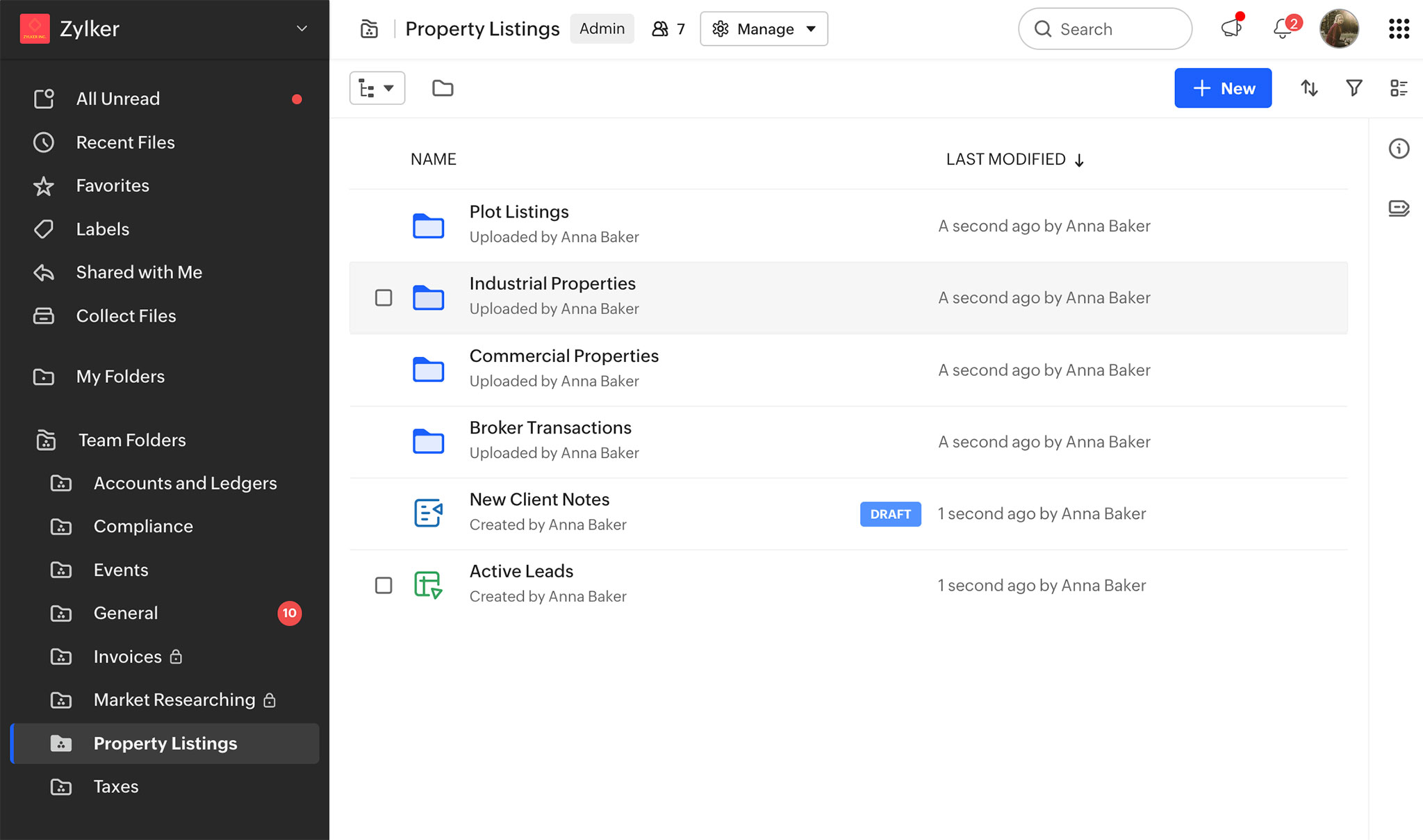This screenshot has height=840, width=1423.
Task: Go to Shared with Me
Action: point(139,272)
